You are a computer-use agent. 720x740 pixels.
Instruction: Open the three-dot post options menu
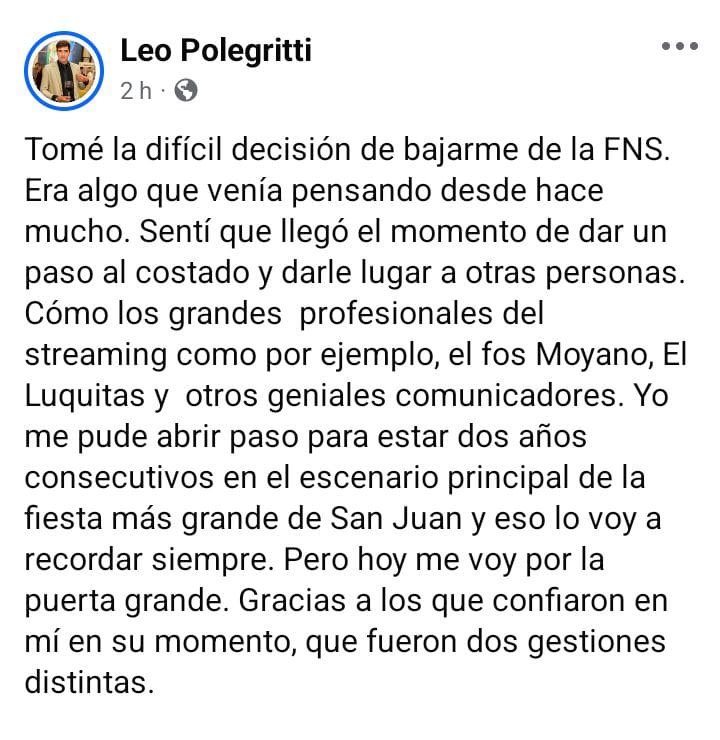pos(680,46)
